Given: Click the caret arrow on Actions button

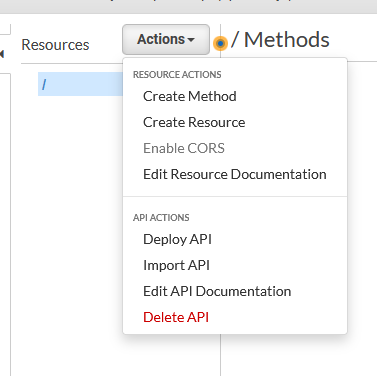Looking at the screenshot, I should [x=191, y=40].
